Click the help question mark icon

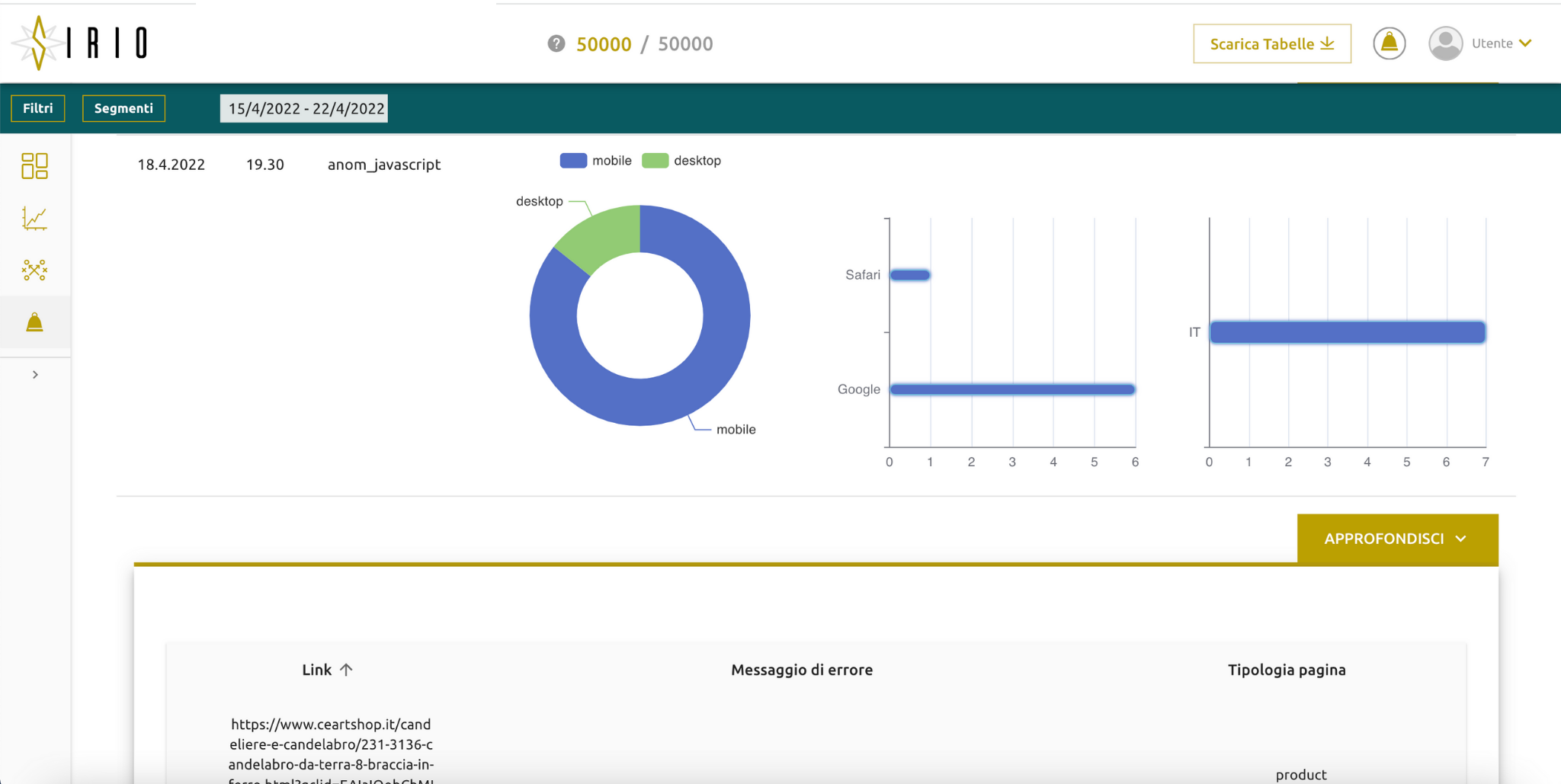pyautogui.click(x=556, y=44)
